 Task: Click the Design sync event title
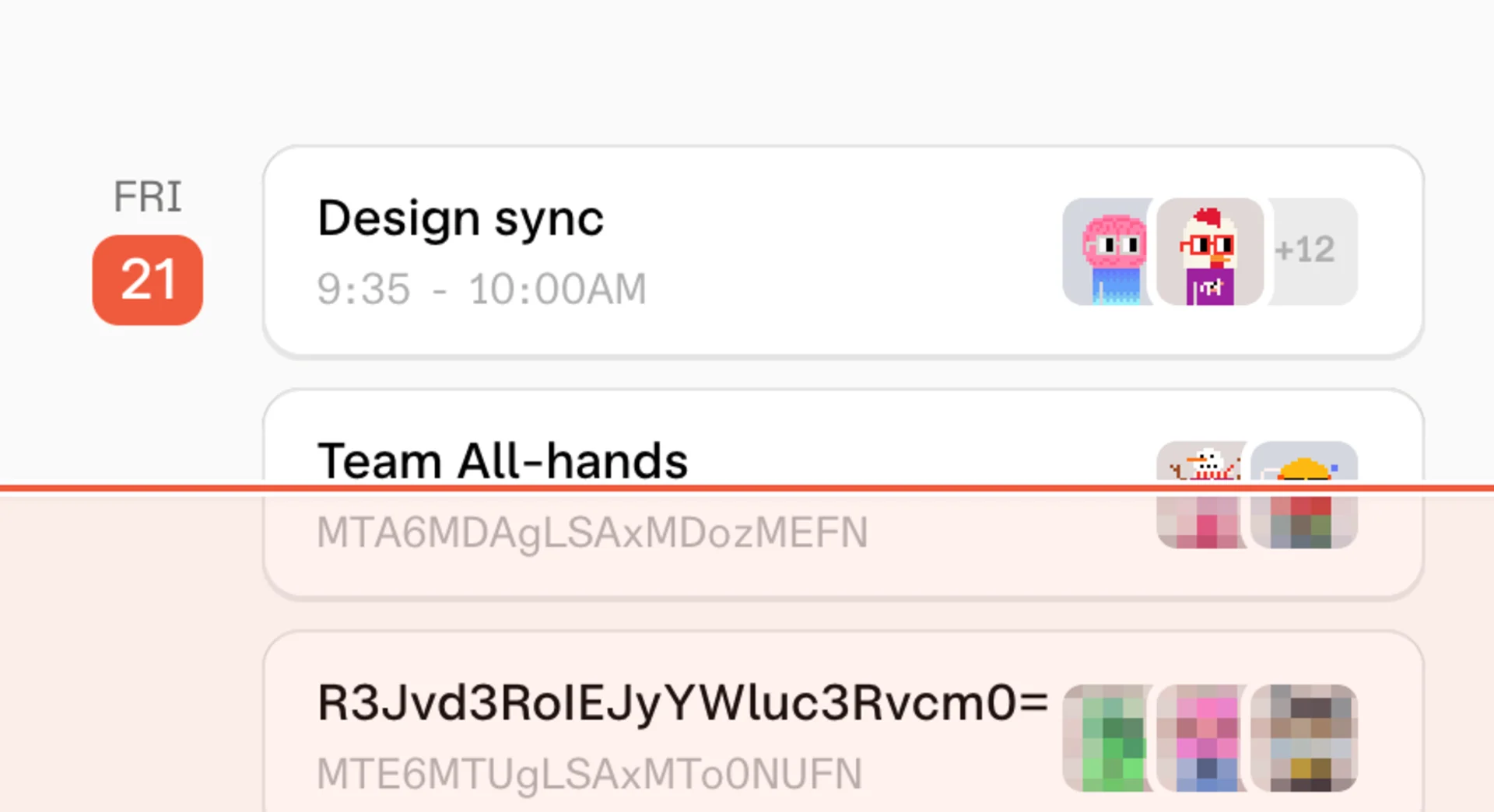(461, 219)
